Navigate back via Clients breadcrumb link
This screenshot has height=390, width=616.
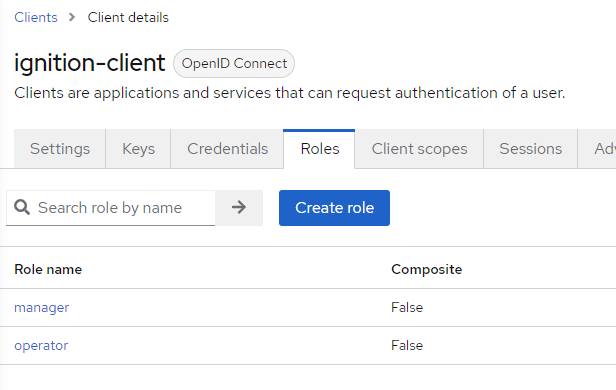point(36,17)
